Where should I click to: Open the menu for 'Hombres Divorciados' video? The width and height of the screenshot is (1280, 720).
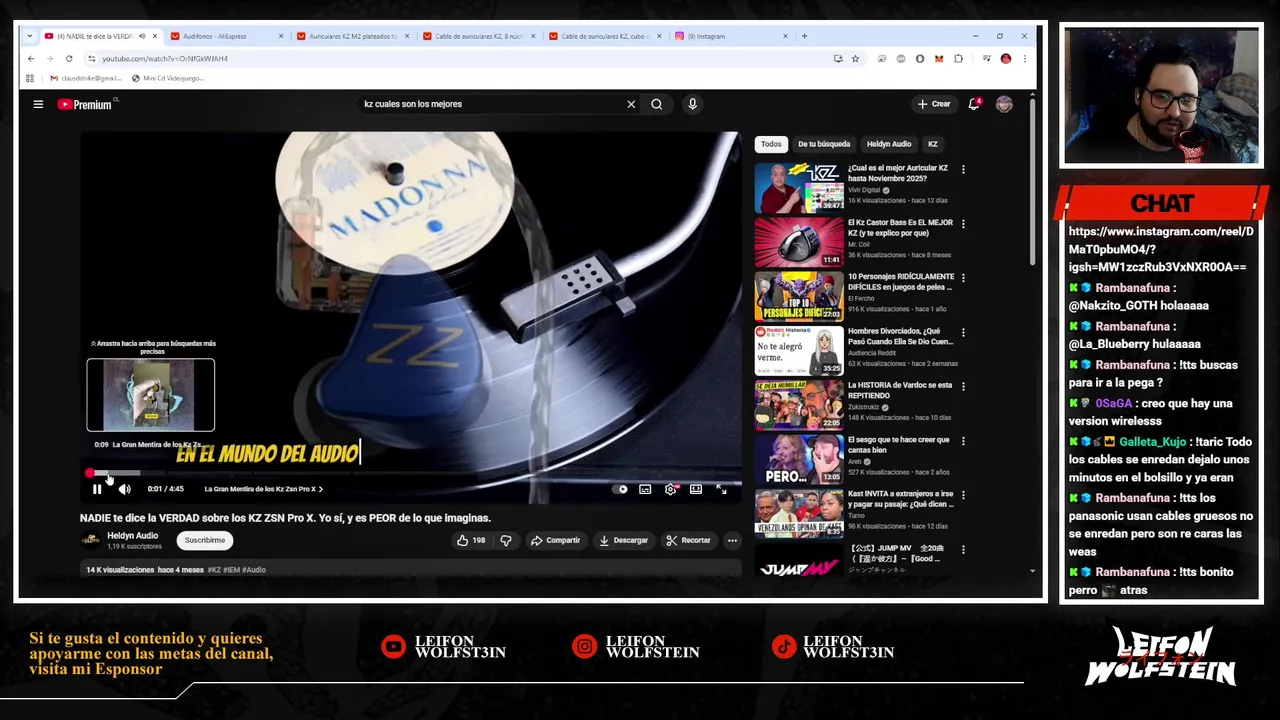click(963, 332)
